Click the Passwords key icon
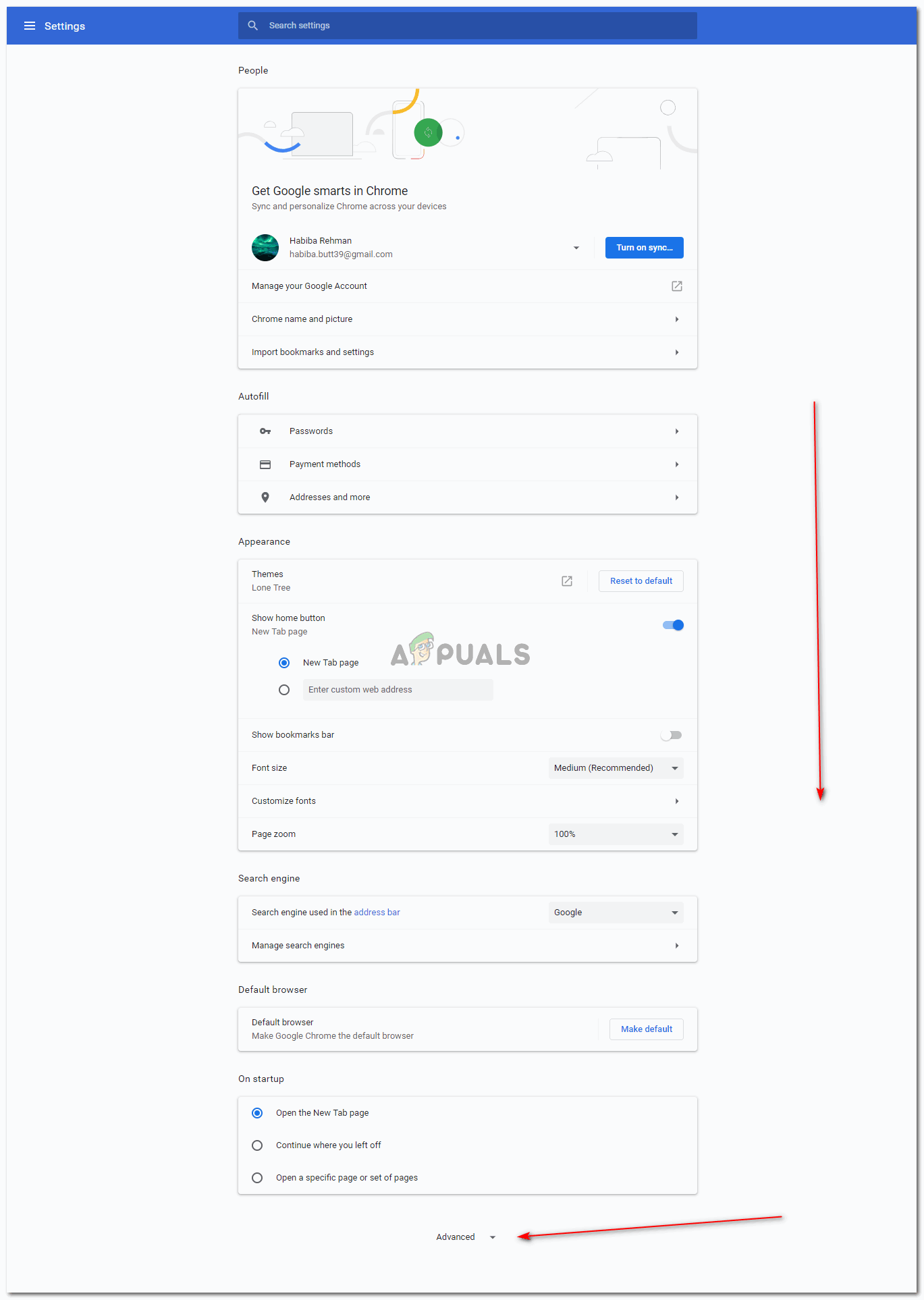 click(x=265, y=431)
